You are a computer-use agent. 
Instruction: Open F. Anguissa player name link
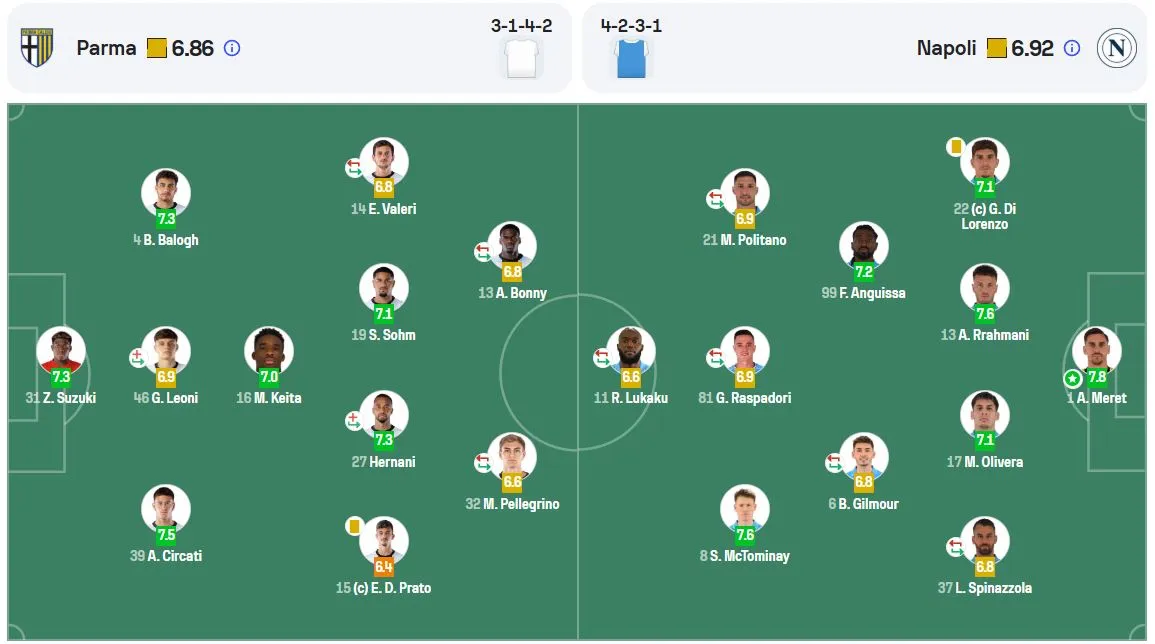coord(865,293)
